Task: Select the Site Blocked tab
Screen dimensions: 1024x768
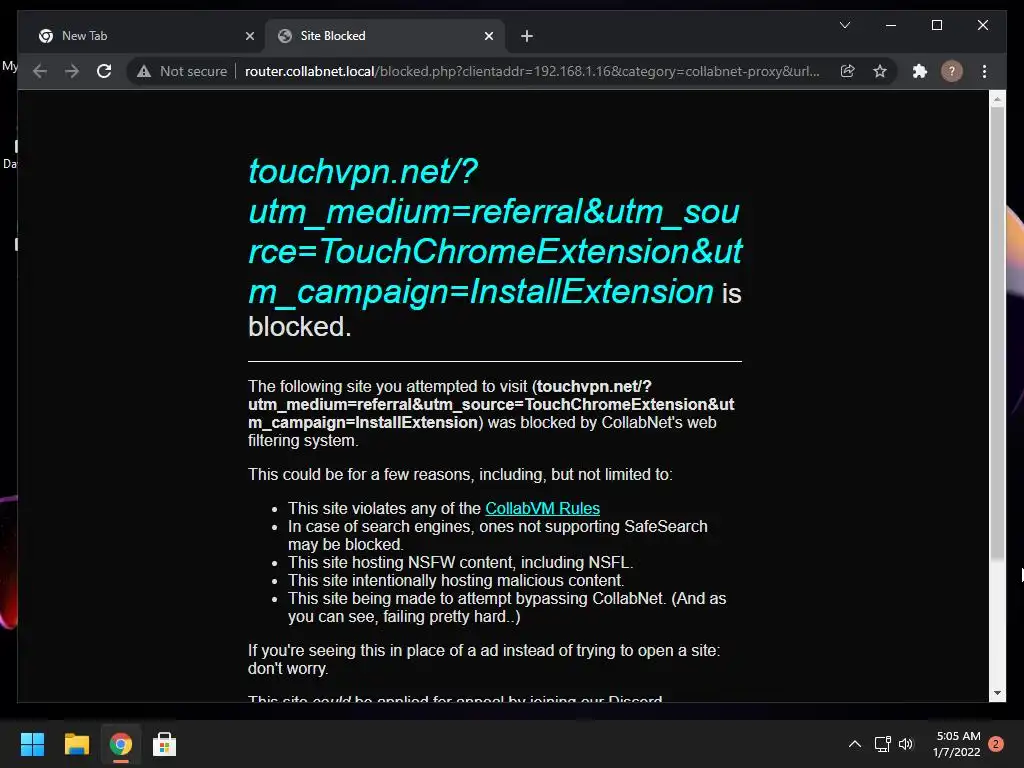Action: [385, 36]
